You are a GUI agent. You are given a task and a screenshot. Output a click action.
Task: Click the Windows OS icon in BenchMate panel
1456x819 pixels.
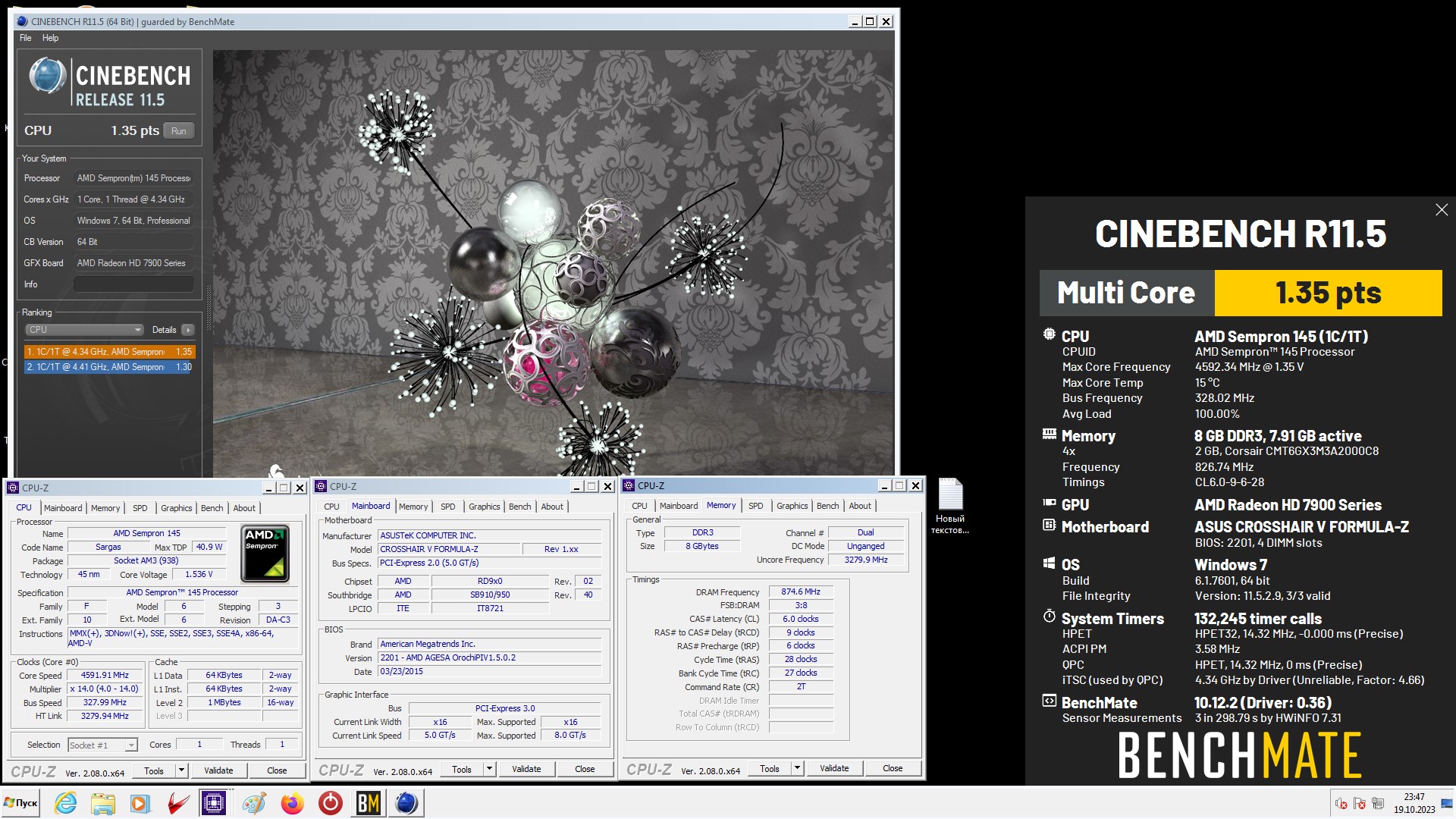[1049, 563]
